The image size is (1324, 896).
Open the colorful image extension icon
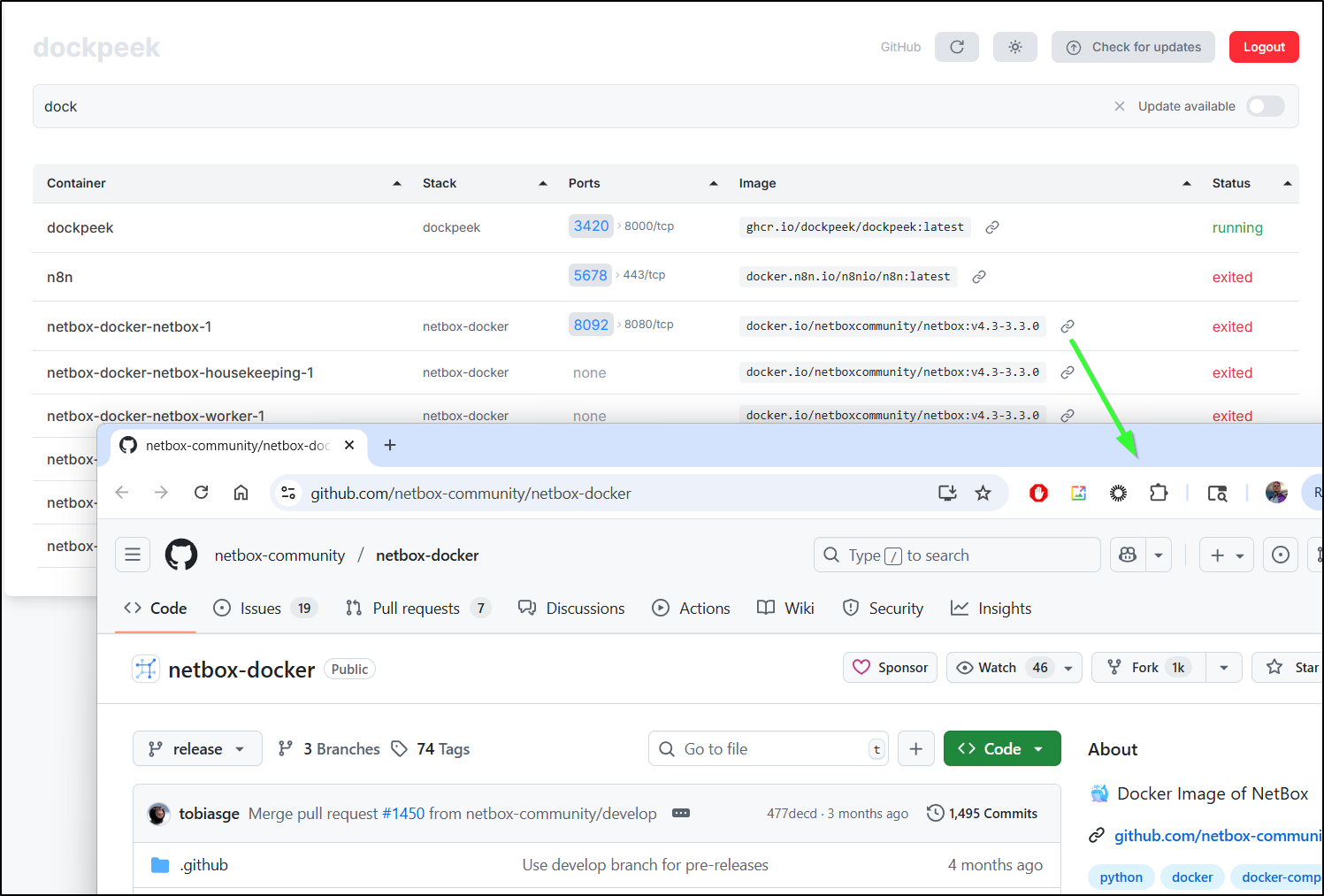click(1078, 493)
